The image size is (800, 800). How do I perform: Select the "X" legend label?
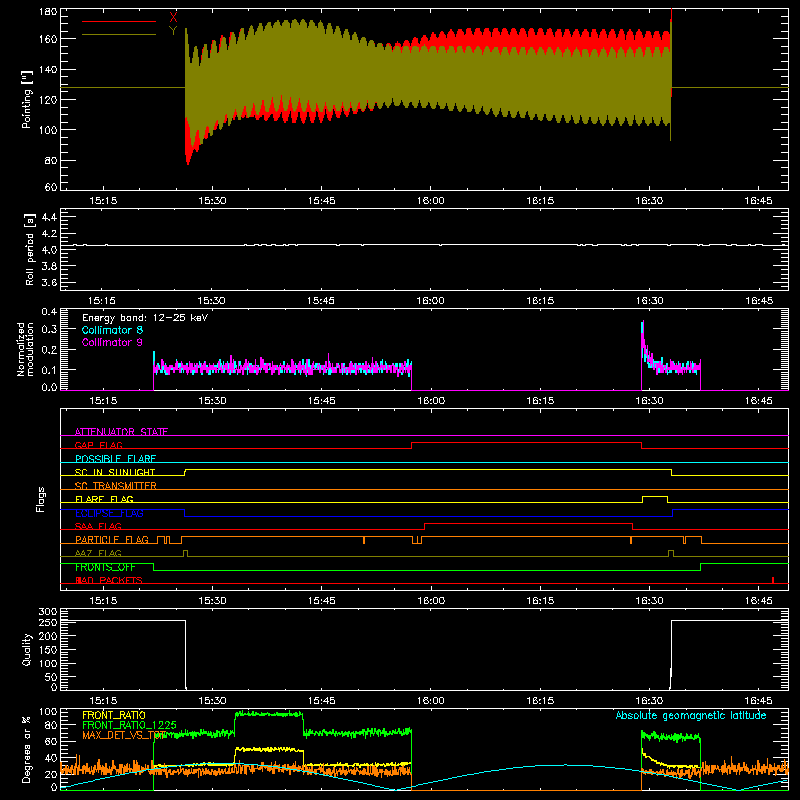point(173,18)
